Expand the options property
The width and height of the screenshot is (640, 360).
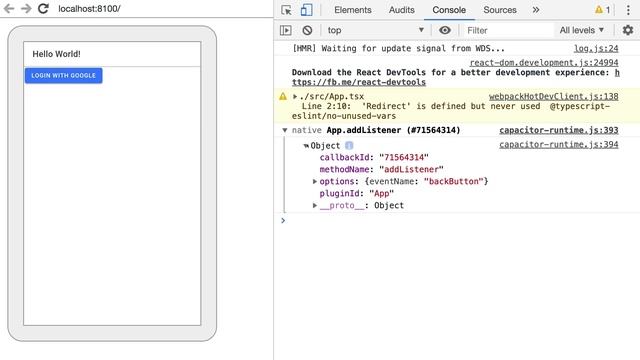click(x=315, y=181)
